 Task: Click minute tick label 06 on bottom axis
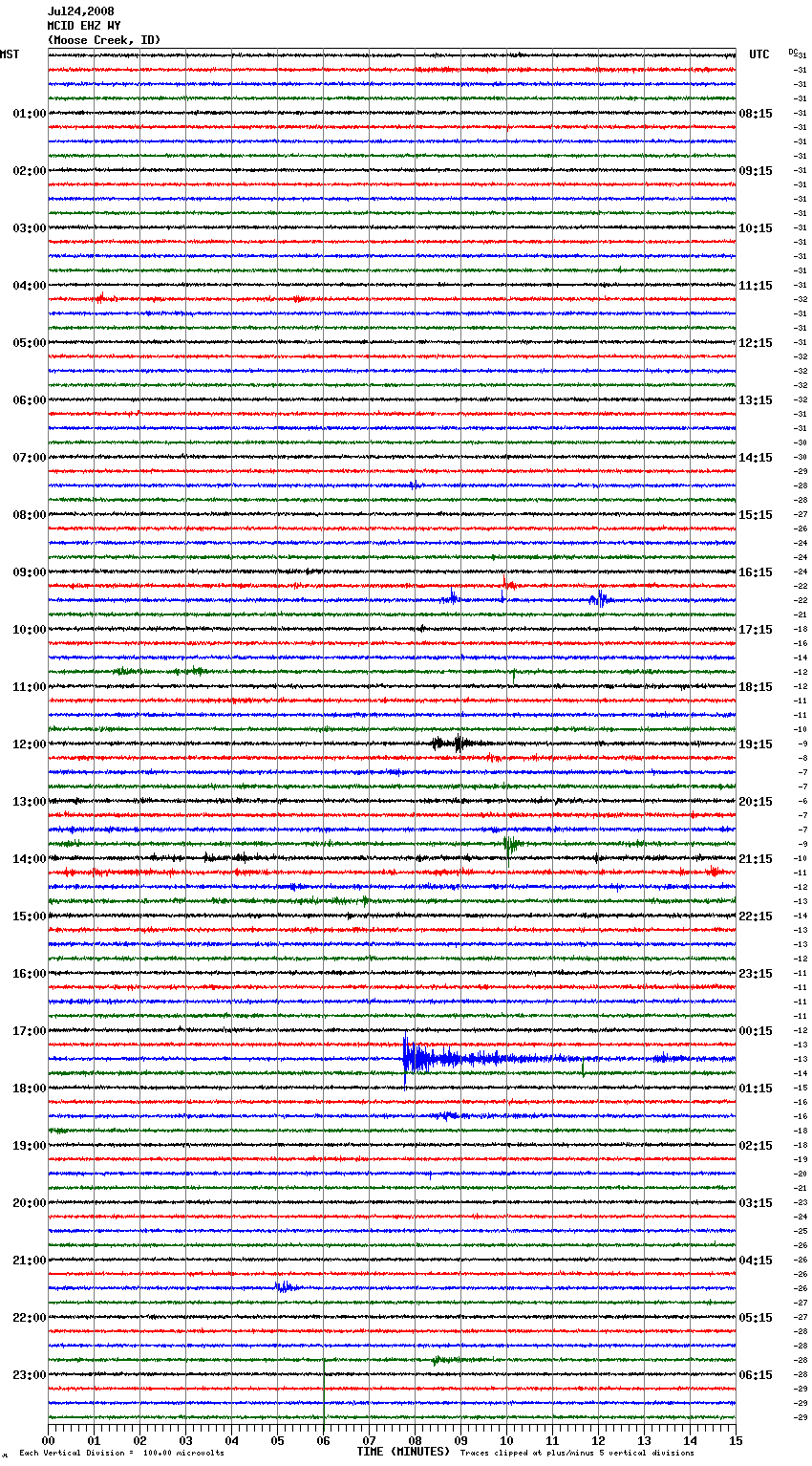(x=324, y=1440)
